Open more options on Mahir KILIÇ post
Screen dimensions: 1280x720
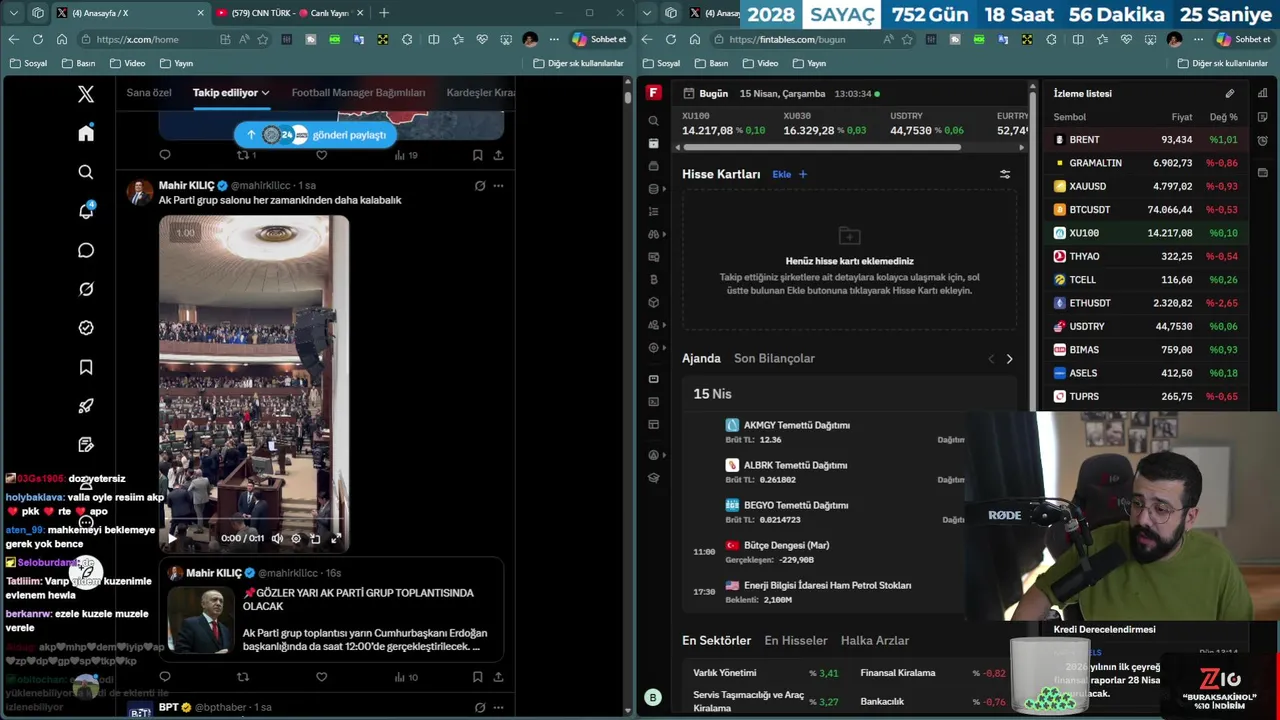click(x=498, y=185)
